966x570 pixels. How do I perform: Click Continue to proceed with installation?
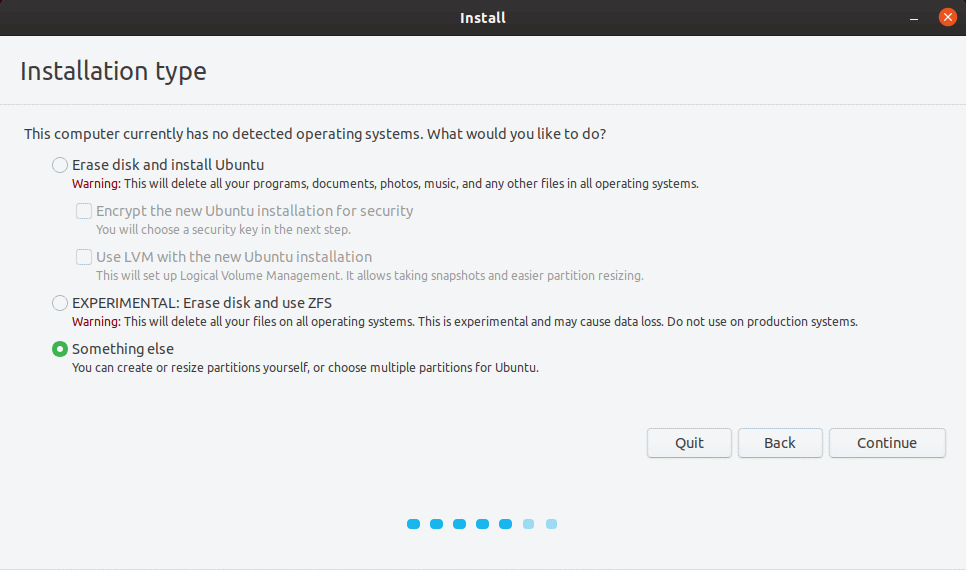point(887,442)
